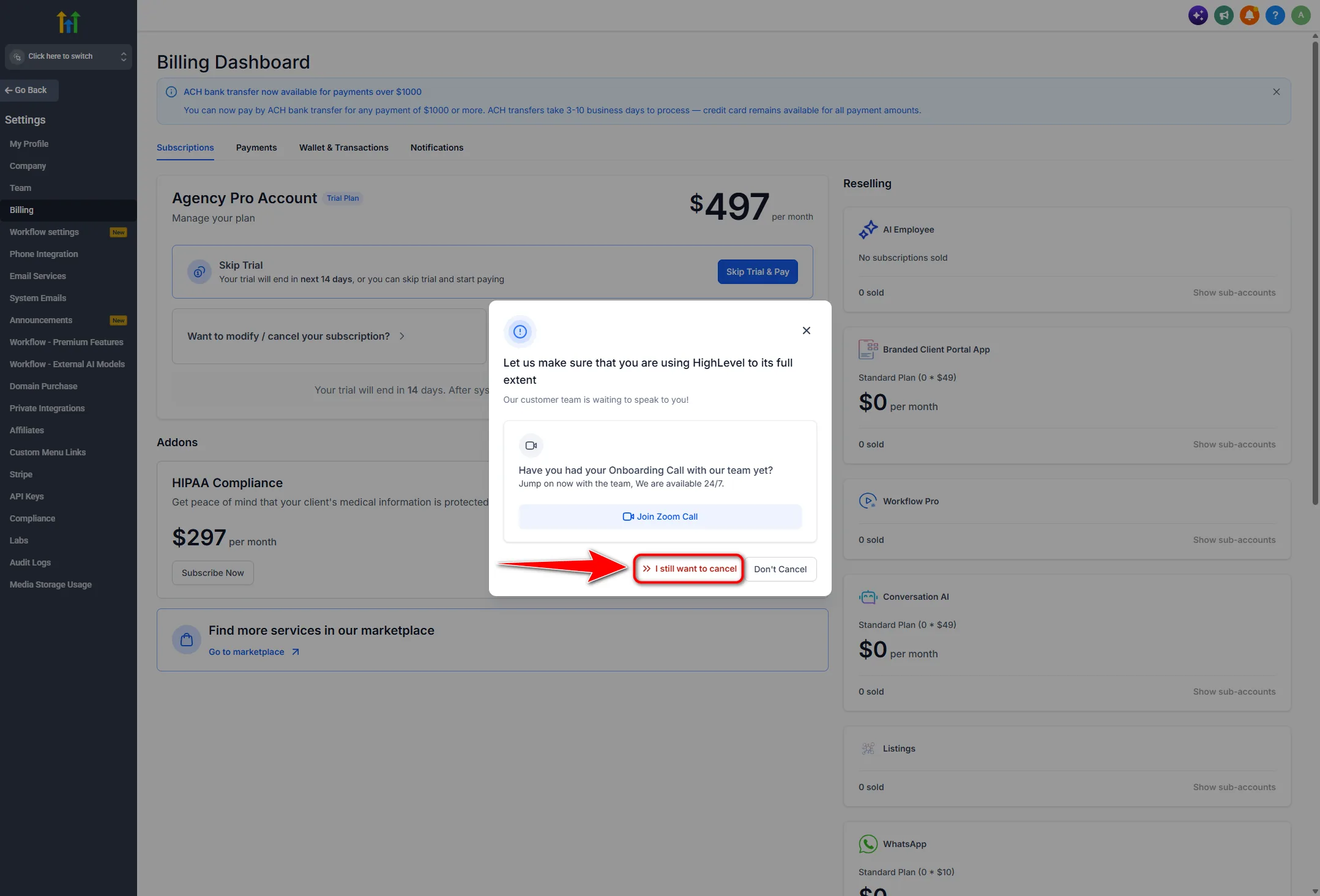Show sub-accounts for AI Employee
The height and width of the screenshot is (896, 1320).
(1234, 293)
